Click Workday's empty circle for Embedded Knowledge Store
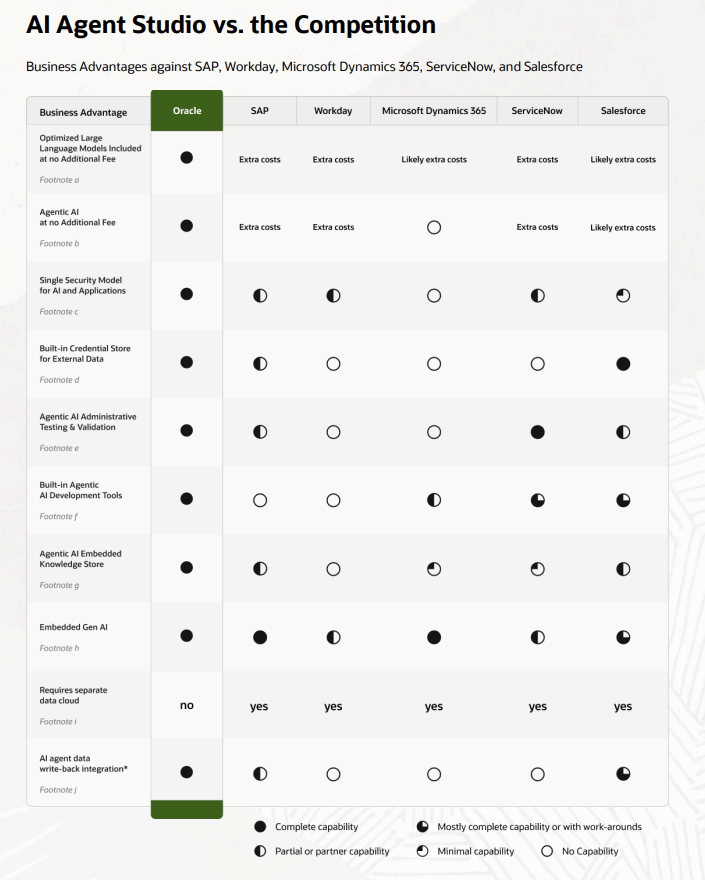 333,569
